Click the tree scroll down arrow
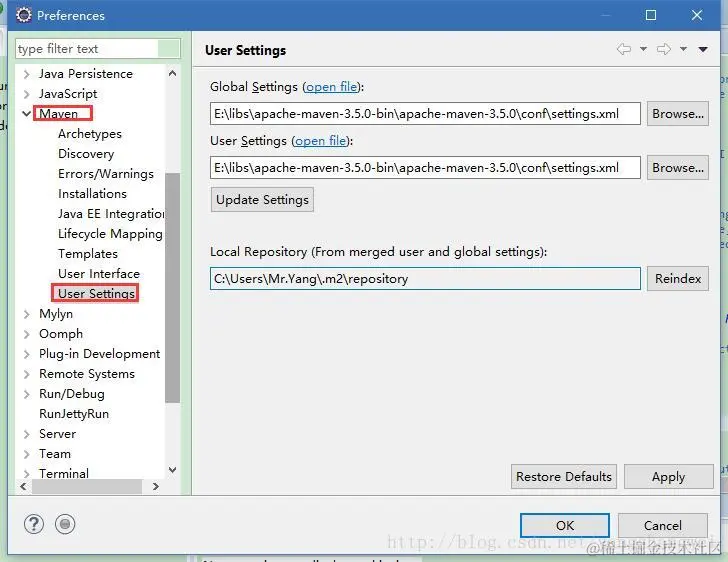This screenshot has height=562, width=728. pyautogui.click(x=172, y=470)
